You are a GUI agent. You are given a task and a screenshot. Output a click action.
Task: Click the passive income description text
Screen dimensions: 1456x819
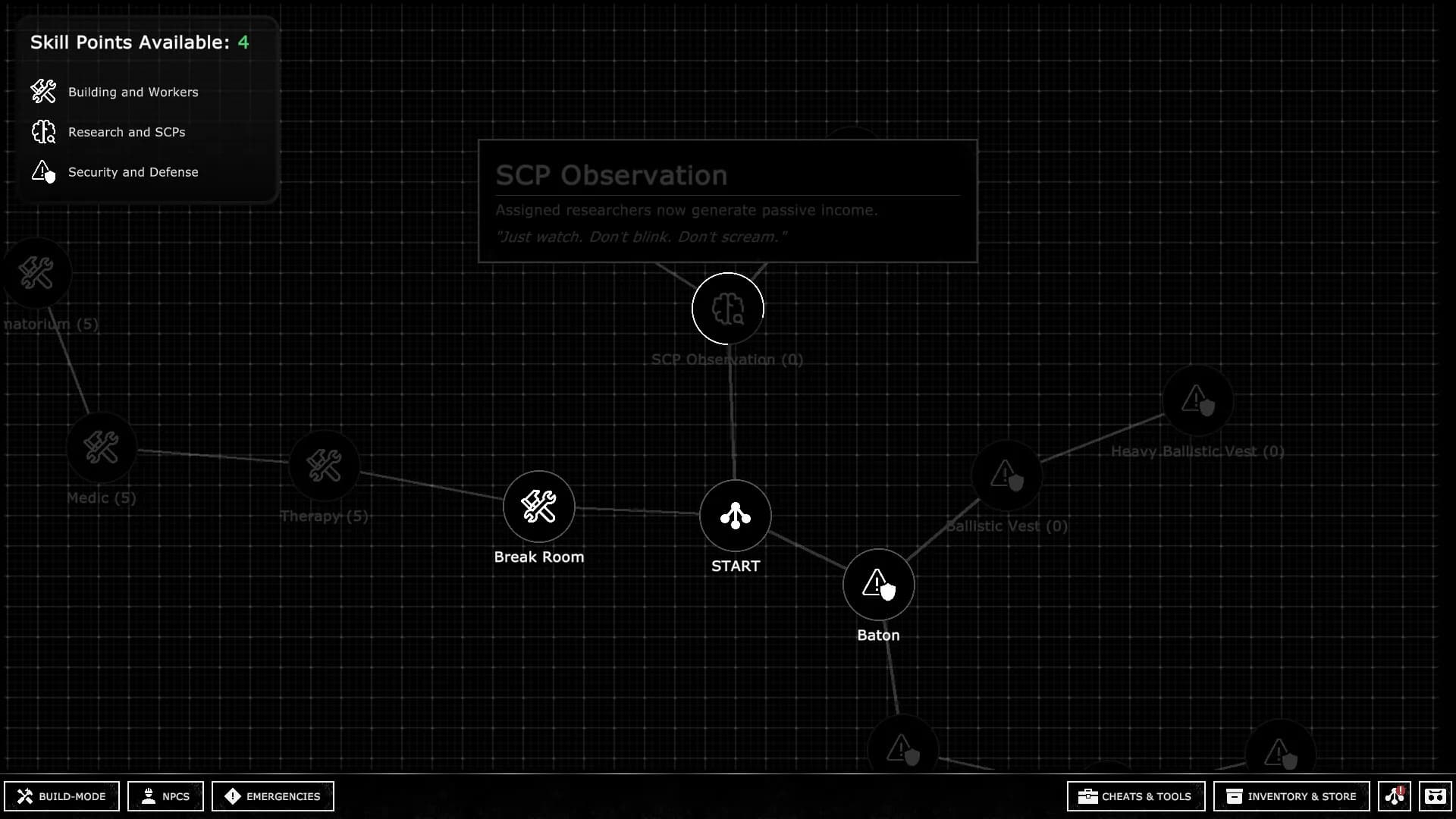[686, 210]
